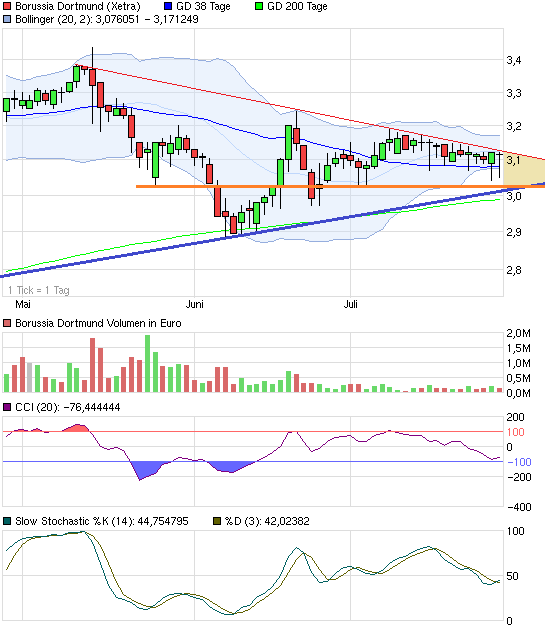Click the 1,0M volume axis label

point(519,363)
